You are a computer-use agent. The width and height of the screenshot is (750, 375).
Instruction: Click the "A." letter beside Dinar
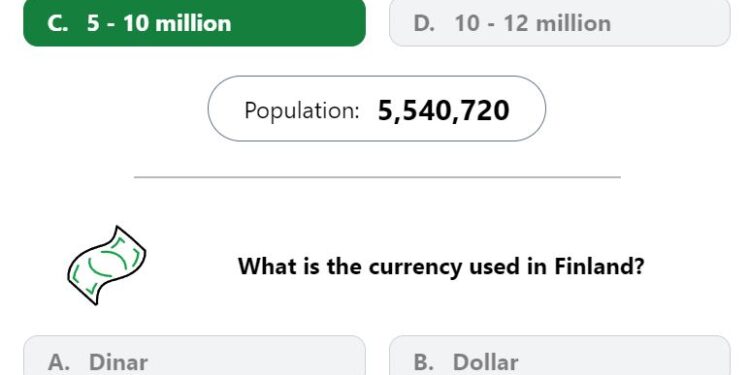pyautogui.click(x=59, y=363)
